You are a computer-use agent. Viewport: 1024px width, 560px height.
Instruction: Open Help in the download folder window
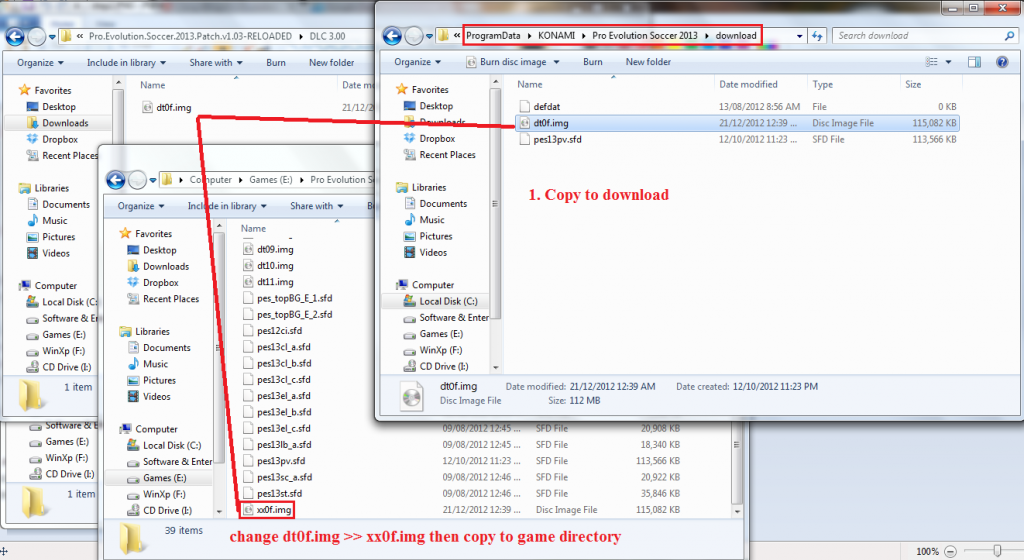[1002, 62]
